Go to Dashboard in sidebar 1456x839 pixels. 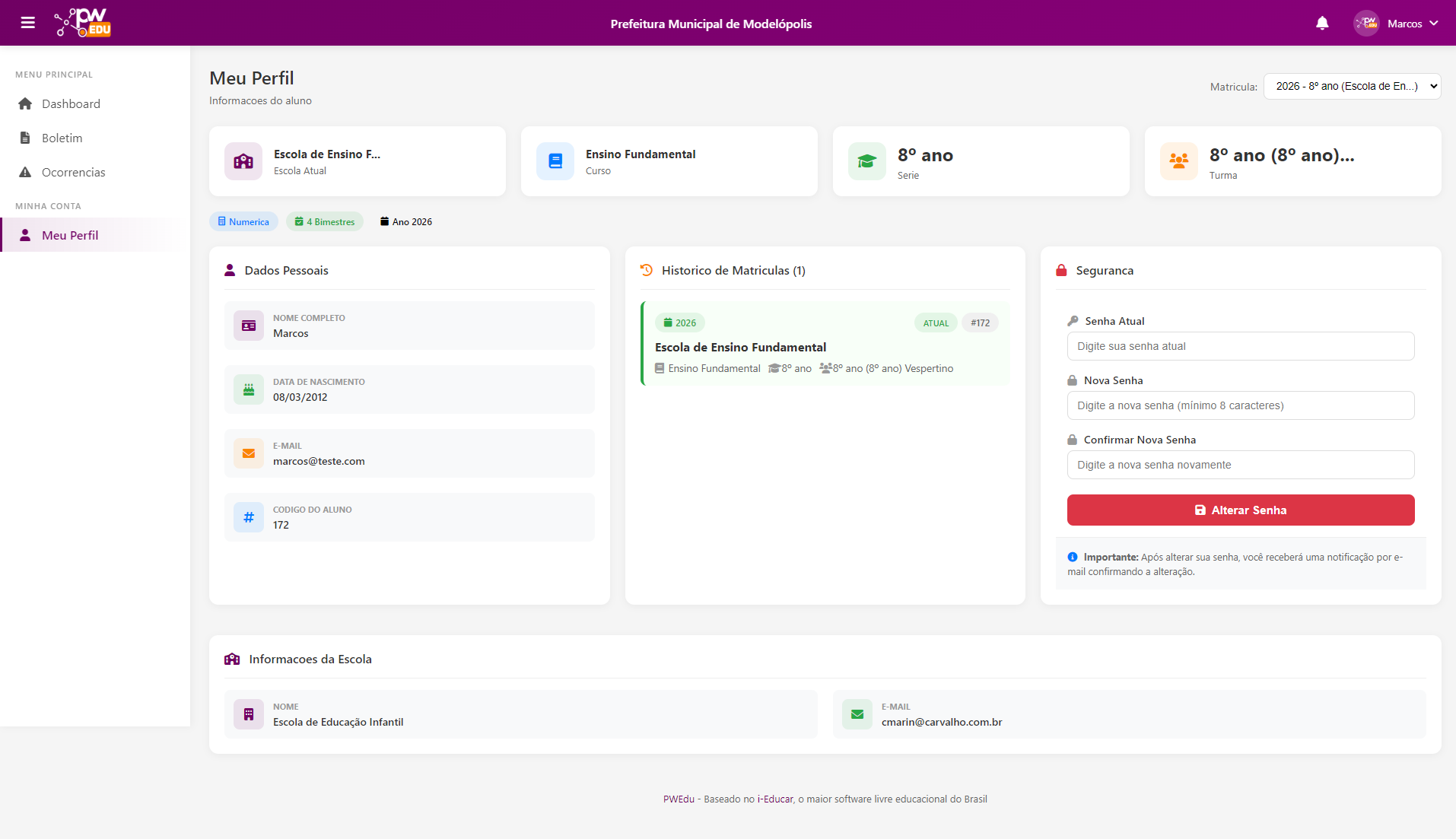click(71, 104)
